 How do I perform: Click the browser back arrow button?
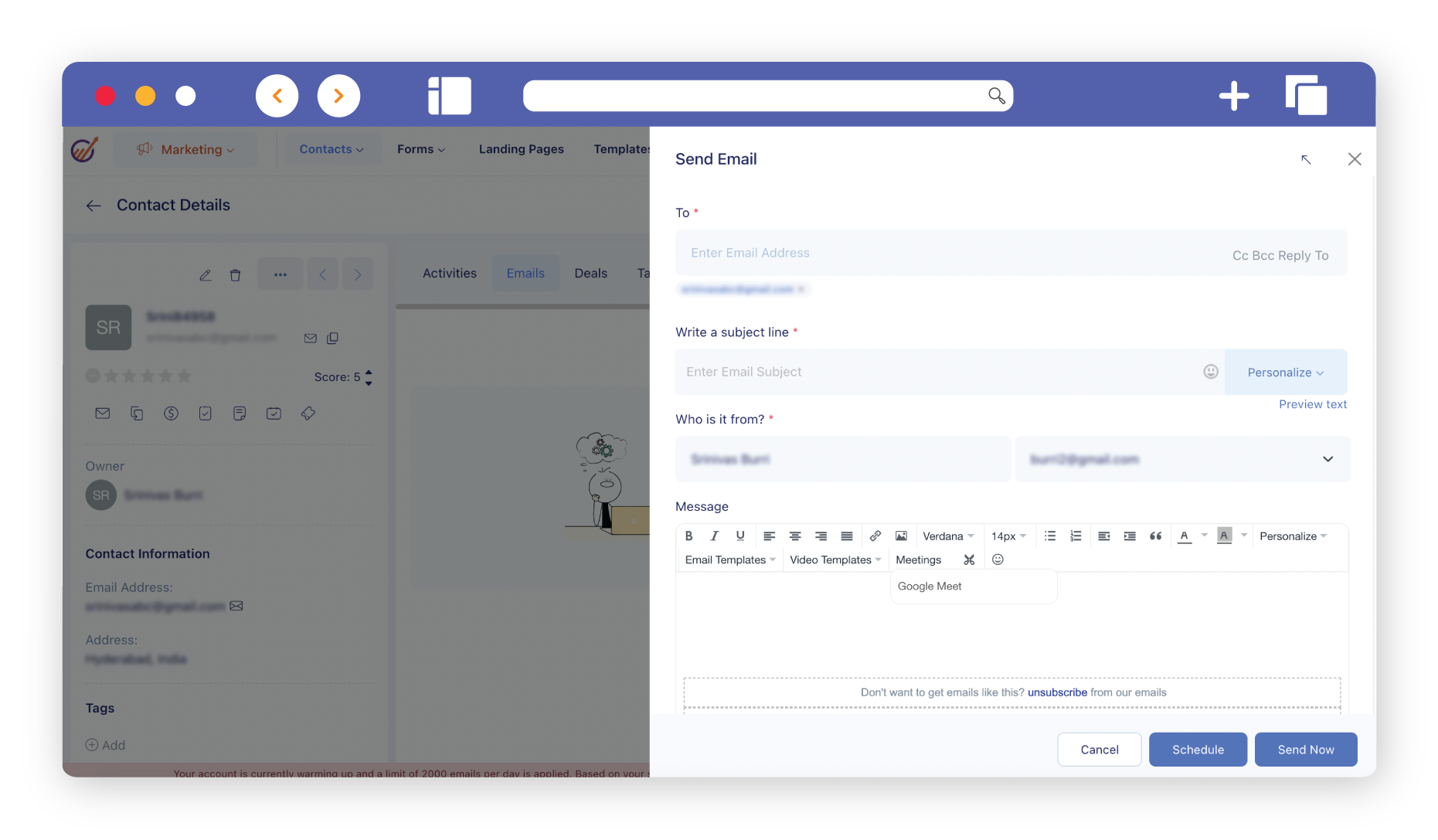pyautogui.click(x=277, y=96)
